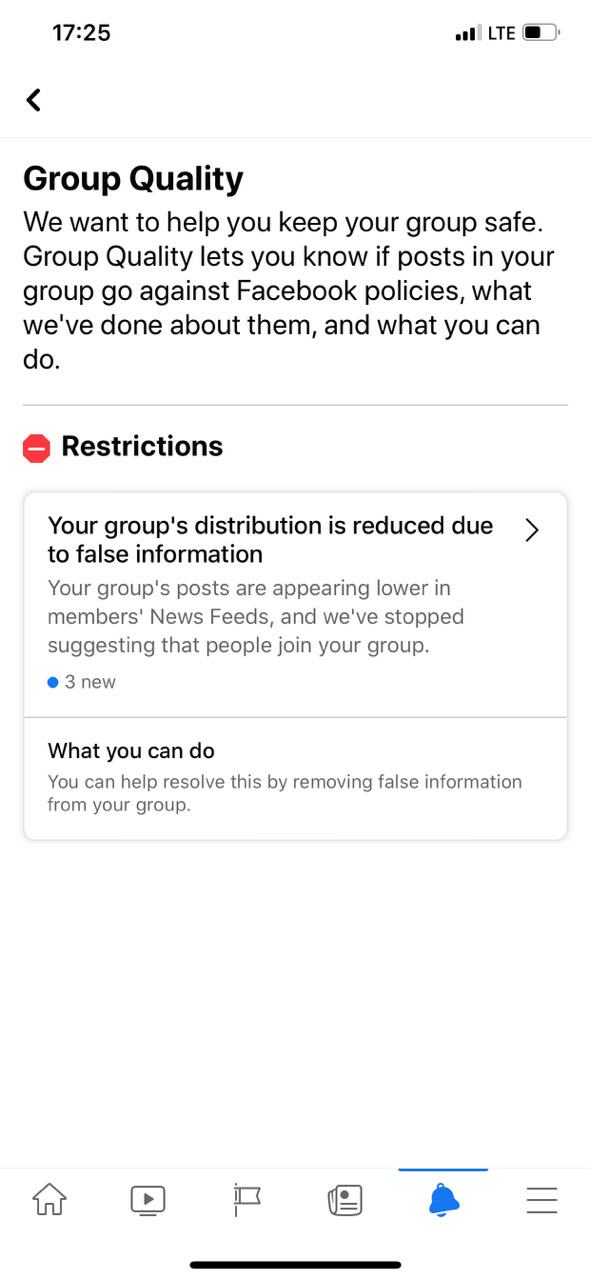Expand the reduced distribution chevron arrow

[532, 530]
